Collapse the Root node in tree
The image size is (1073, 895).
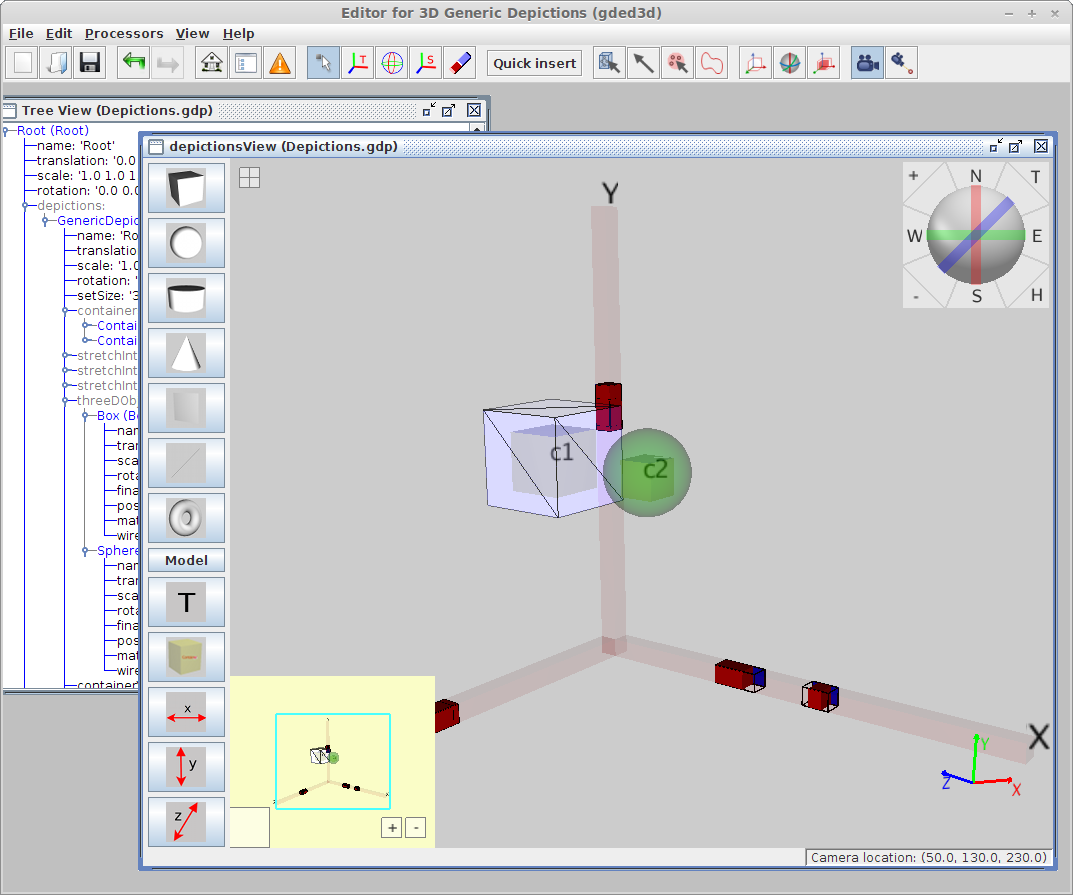[x=6, y=131]
